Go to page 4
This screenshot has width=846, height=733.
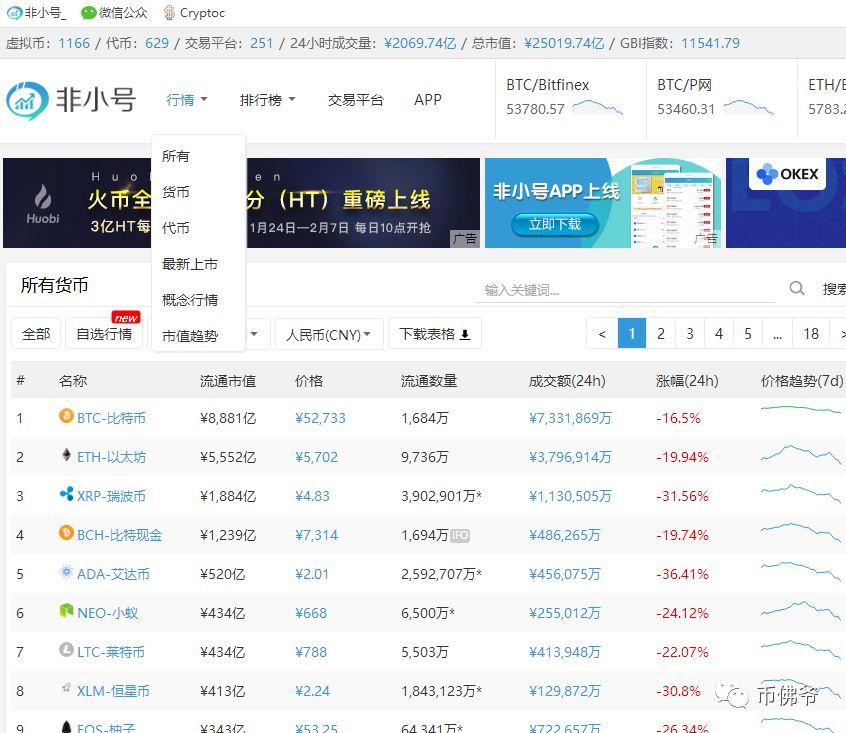(719, 334)
